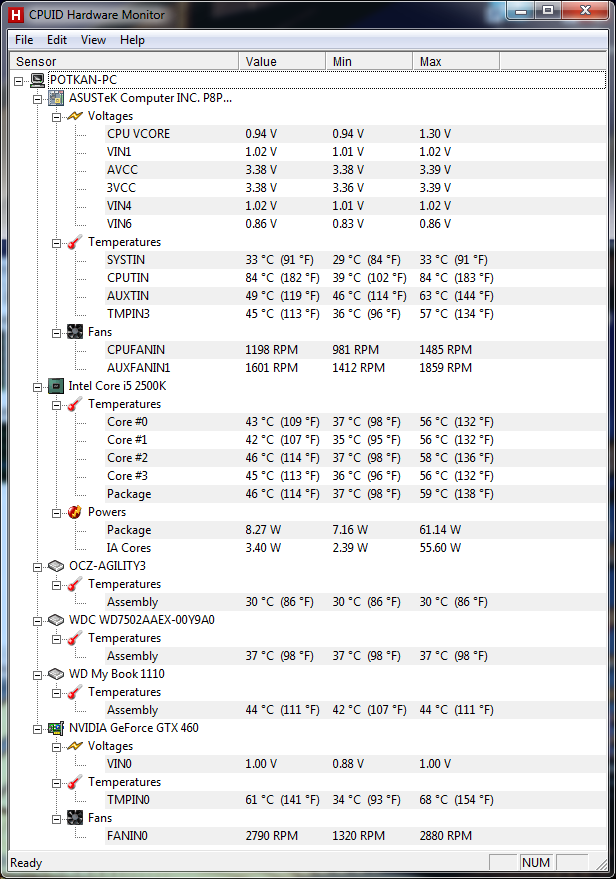This screenshot has height=879, width=616.
Task: Select the CPUTIN temperature row
Action: tap(355, 278)
